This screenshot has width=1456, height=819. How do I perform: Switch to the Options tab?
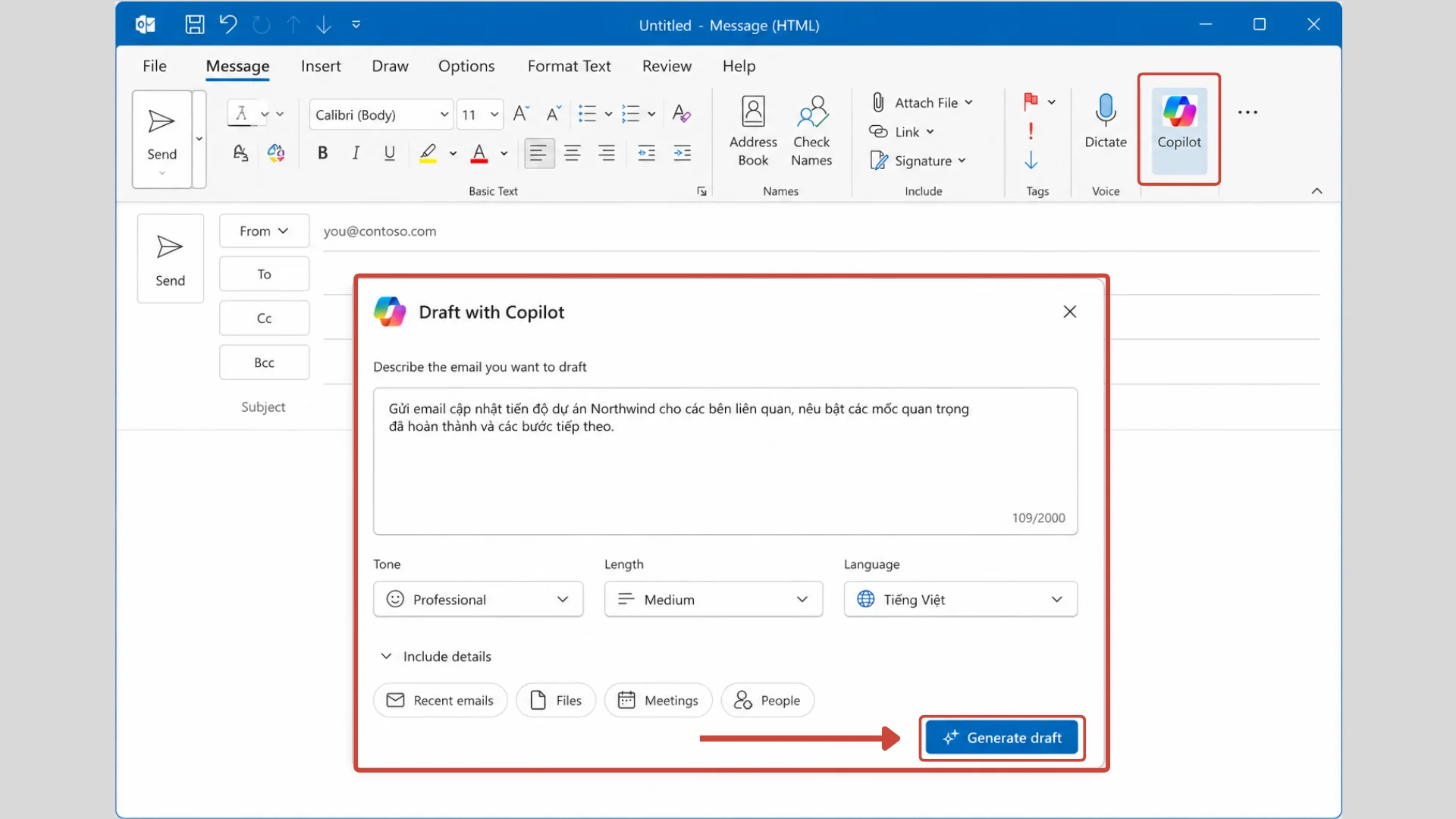pyautogui.click(x=466, y=66)
